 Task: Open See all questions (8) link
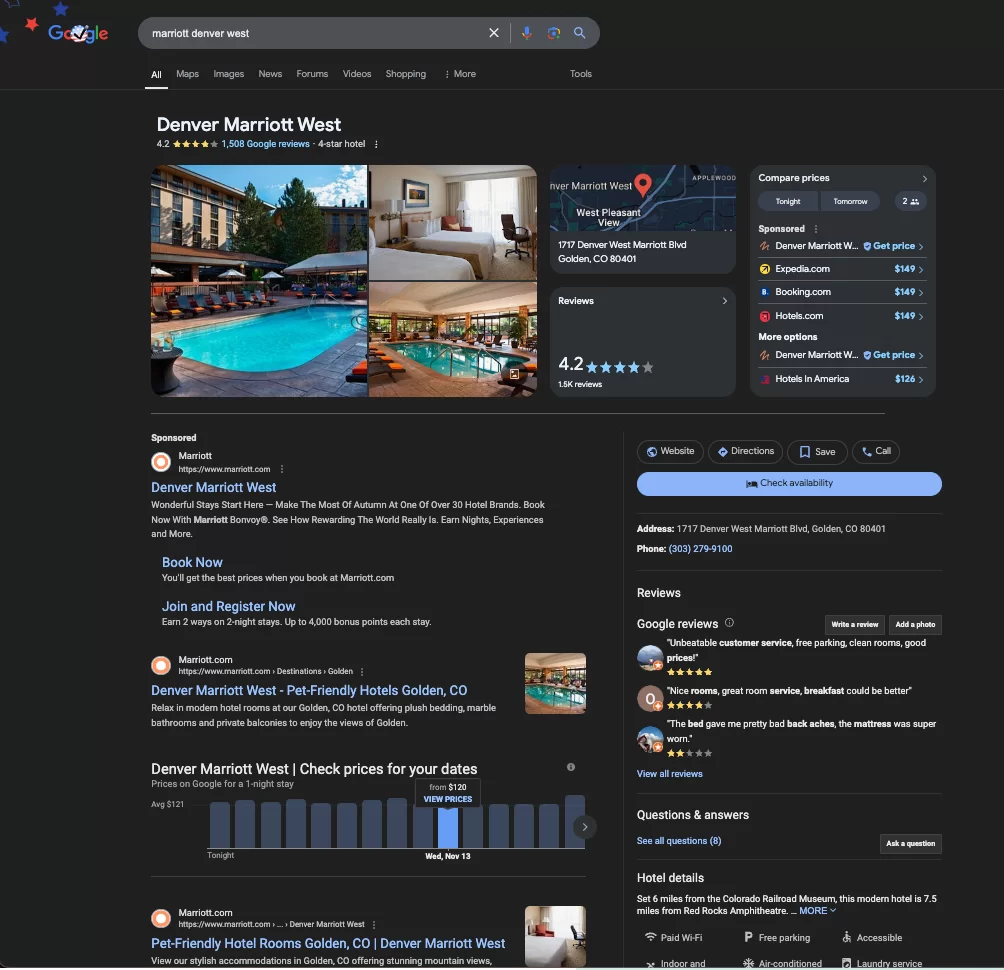point(679,841)
